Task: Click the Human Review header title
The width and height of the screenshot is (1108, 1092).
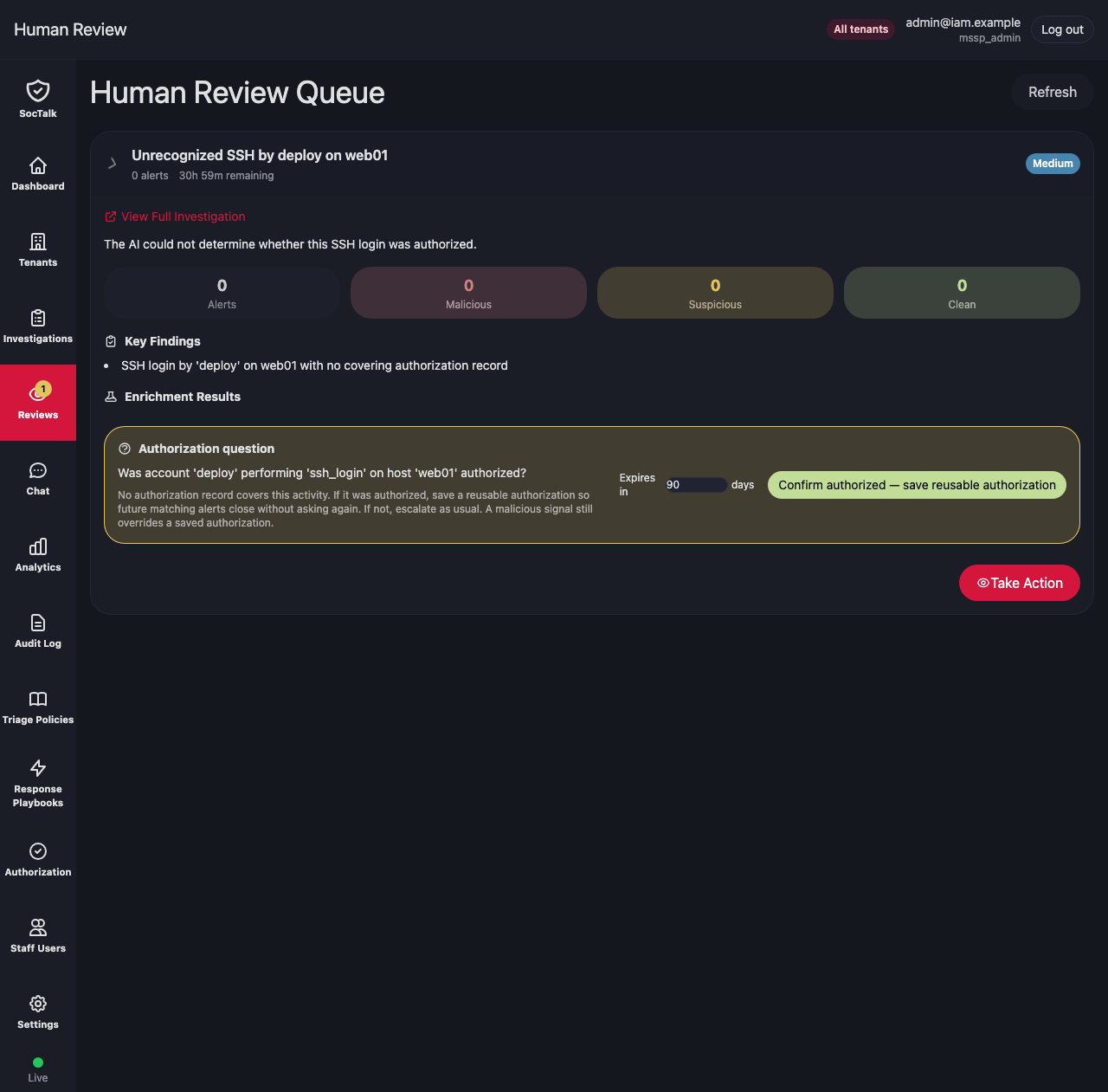Action: coord(70,29)
